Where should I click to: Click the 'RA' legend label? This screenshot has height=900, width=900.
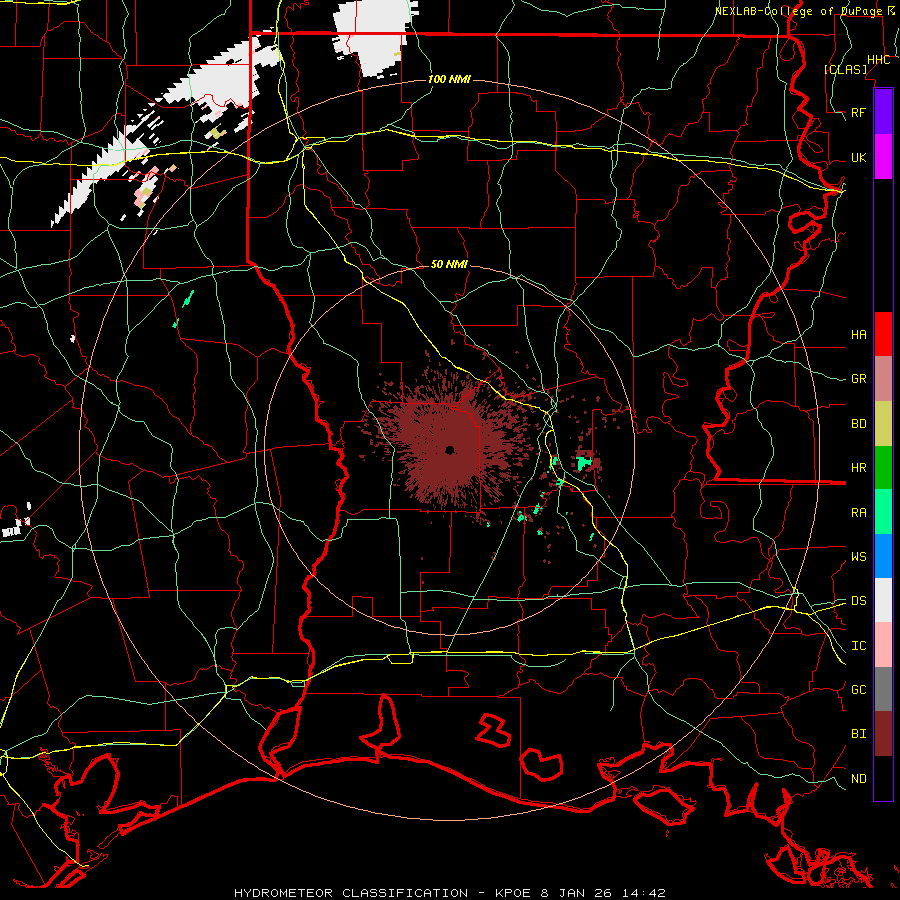click(858, 512)
